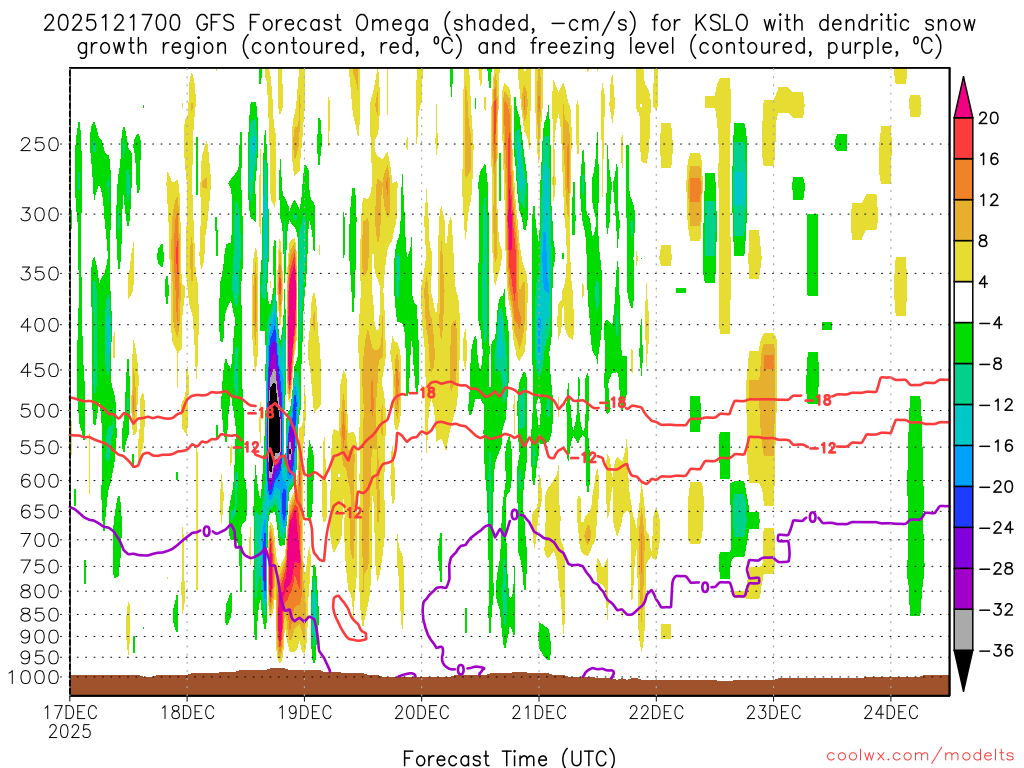The height and width of the screenshot is (768, 1024).
Task: Click the white colorbar segment between -4 and 4
Action: point(963,302)
